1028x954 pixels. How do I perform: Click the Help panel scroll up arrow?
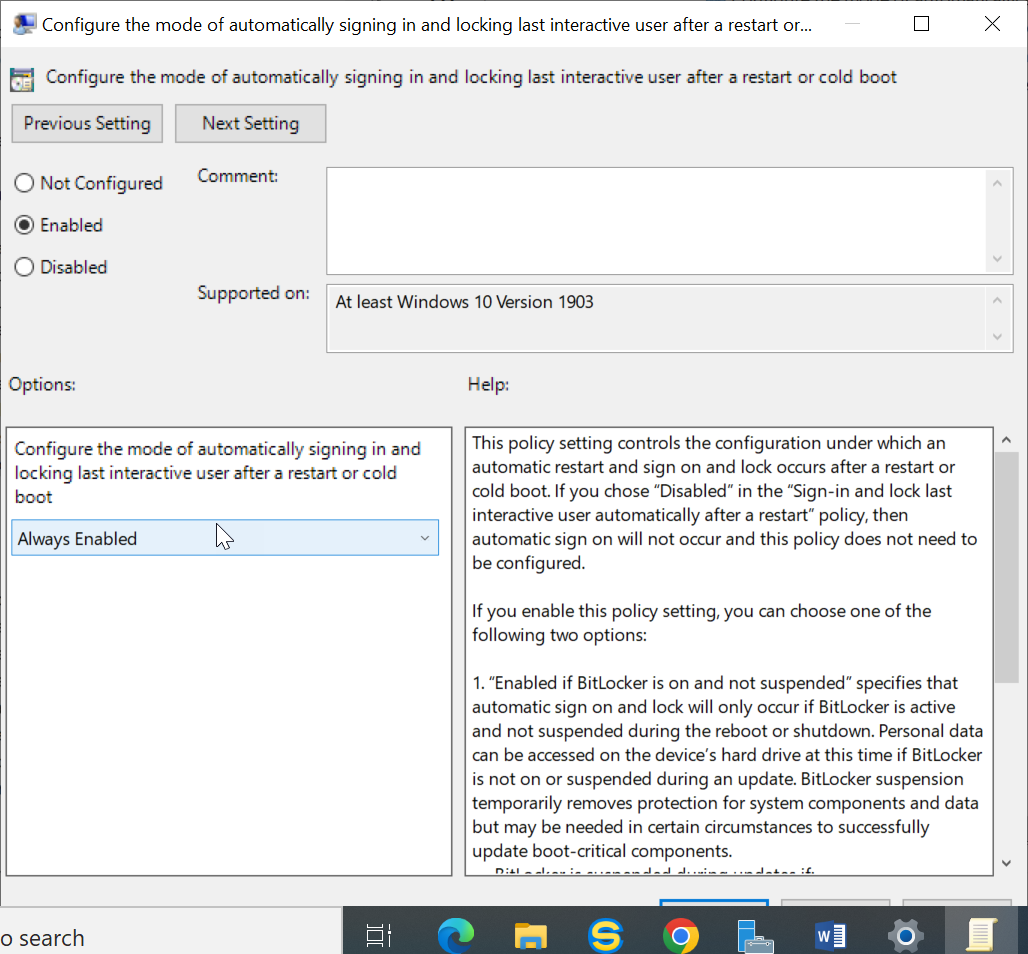click(1006, 441)
